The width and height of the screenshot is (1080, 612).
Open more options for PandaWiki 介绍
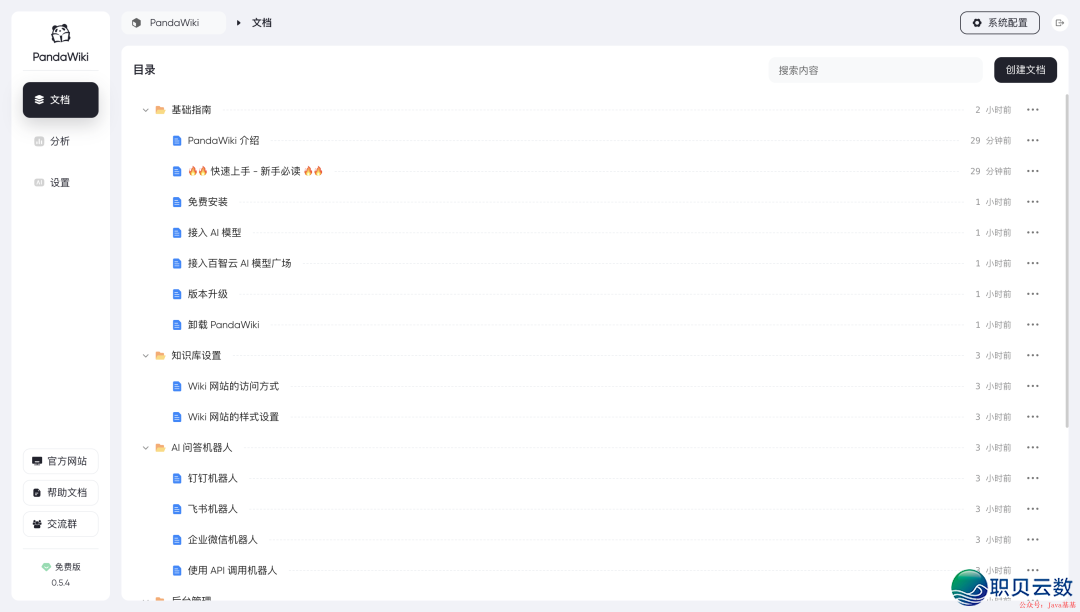(x=1032, y=140)
